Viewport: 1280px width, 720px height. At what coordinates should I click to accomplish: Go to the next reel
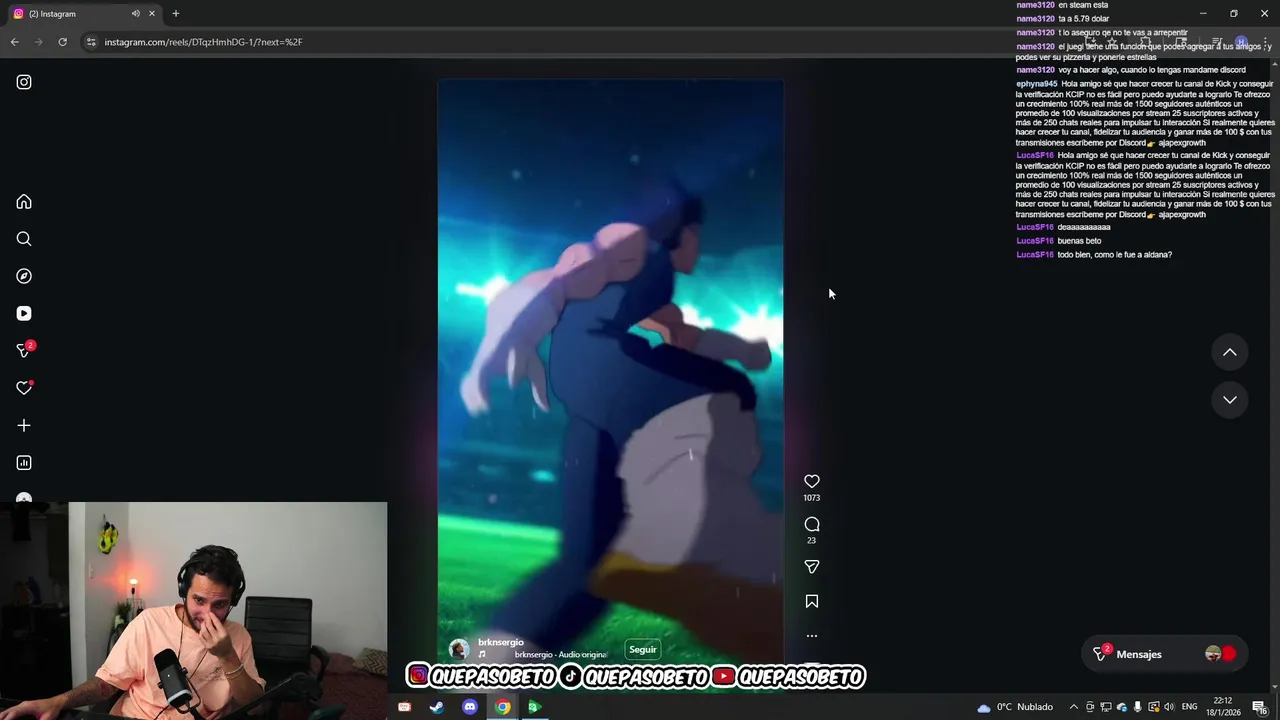click(x=1230, y=399)
